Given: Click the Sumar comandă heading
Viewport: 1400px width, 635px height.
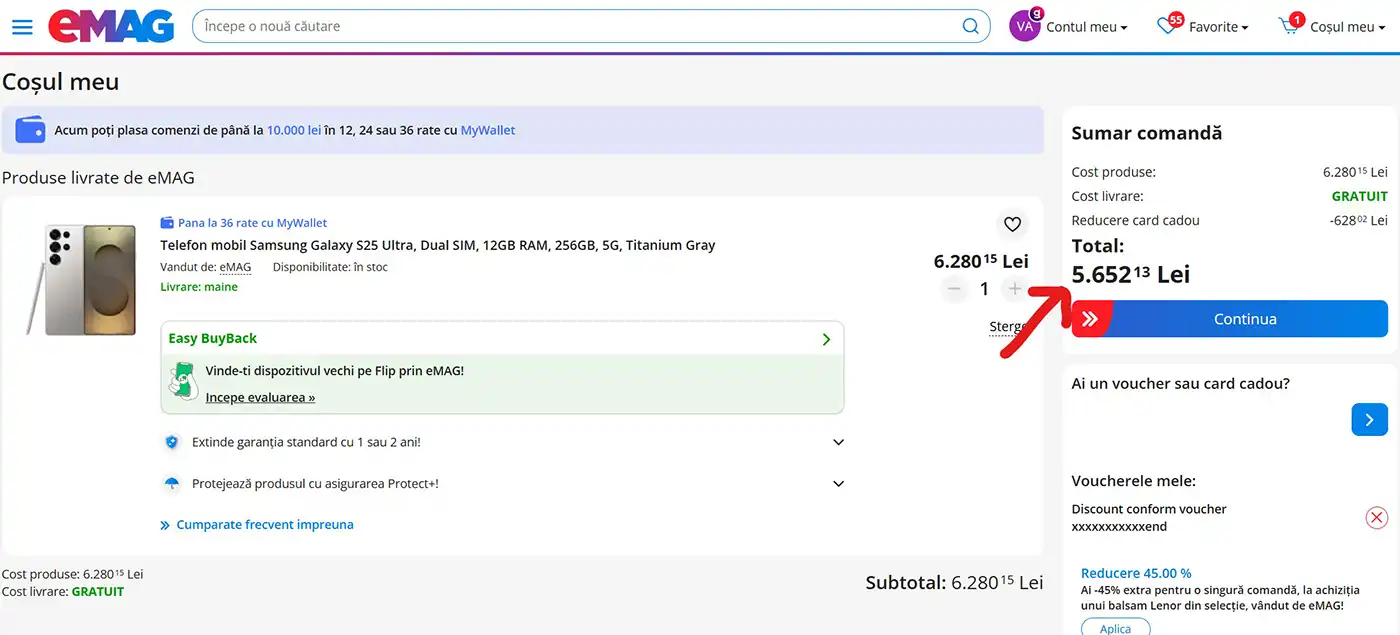Looking at the screenshot, I should pos(1147,133).
